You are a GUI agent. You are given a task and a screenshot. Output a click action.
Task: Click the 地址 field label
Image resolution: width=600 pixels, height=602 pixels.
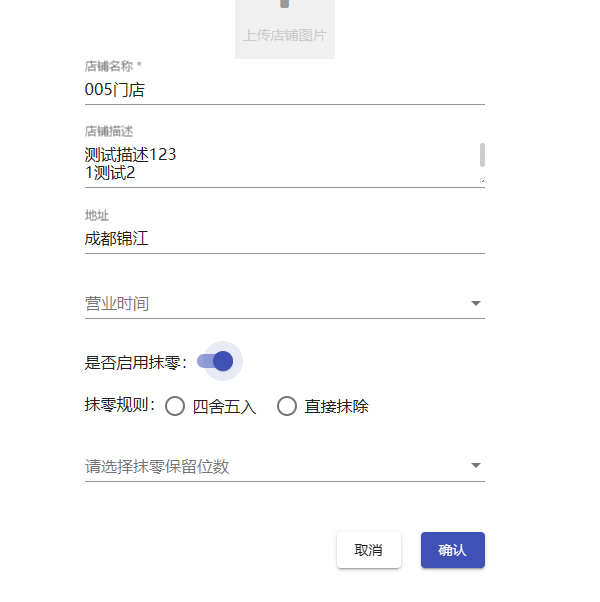[x=97, y=216]
